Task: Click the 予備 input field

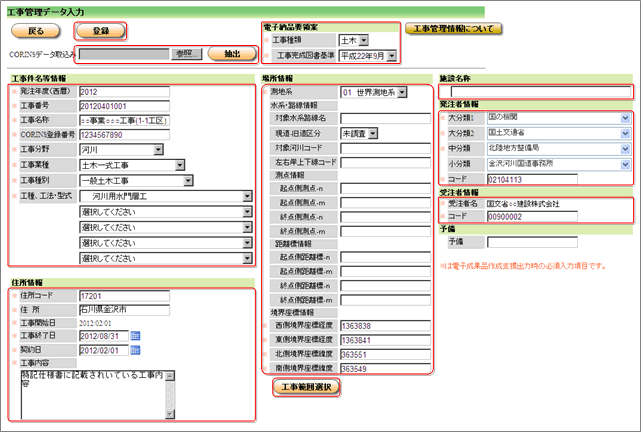Action: [532, 242]
